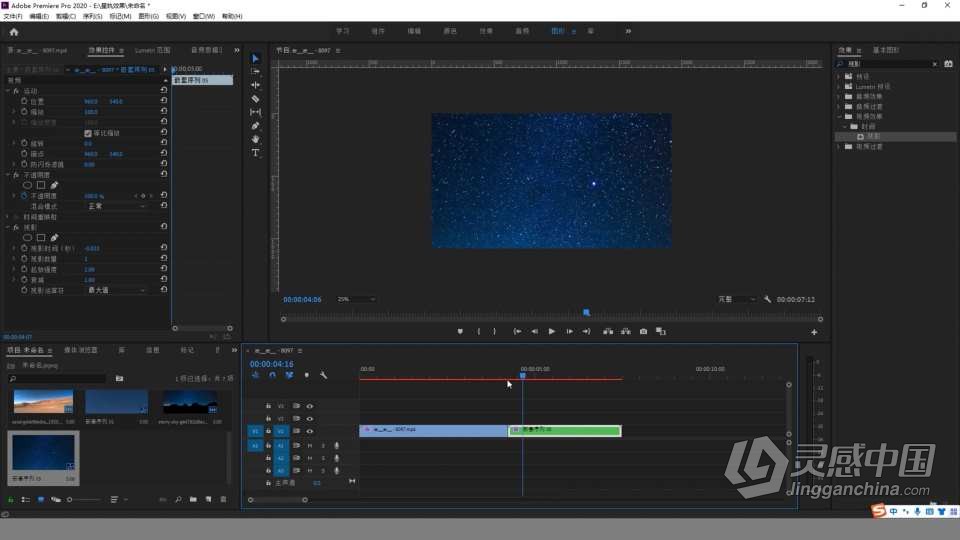This screenshot has width=960, height=540.
Task: Open the playback resolution dropdown
Action: click(x=737, y=299)
